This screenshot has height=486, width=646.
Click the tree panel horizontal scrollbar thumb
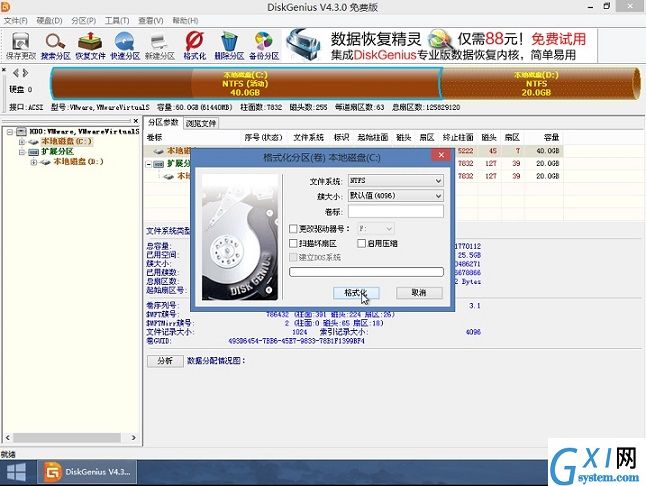point(67,437)
